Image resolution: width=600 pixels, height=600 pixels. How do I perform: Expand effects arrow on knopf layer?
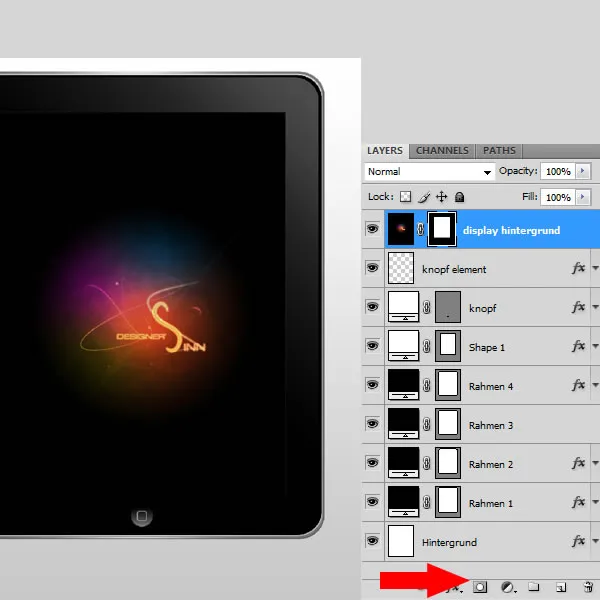coord(595,307)
